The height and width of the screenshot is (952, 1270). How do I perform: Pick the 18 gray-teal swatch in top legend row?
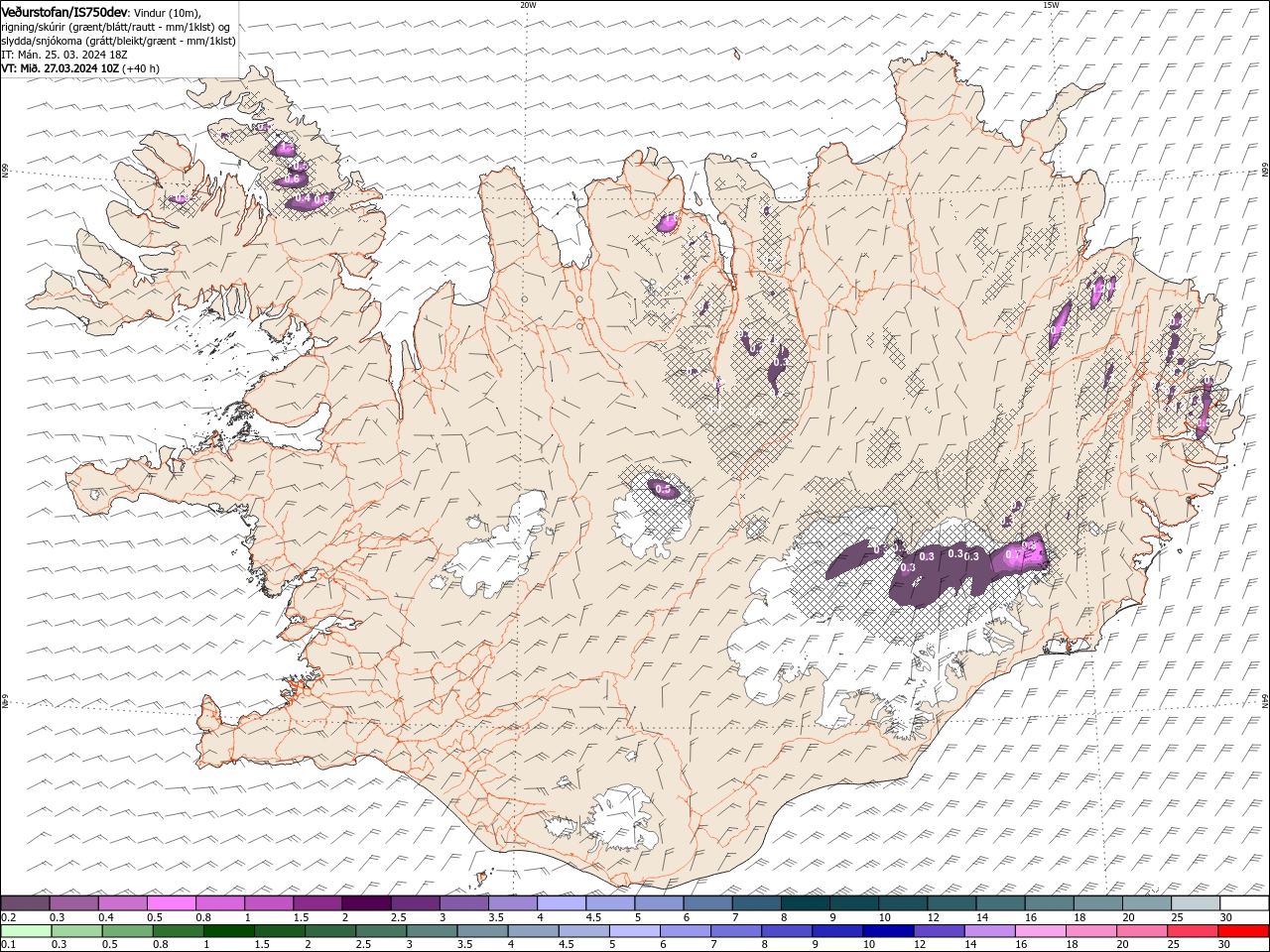coord(1097,903)
